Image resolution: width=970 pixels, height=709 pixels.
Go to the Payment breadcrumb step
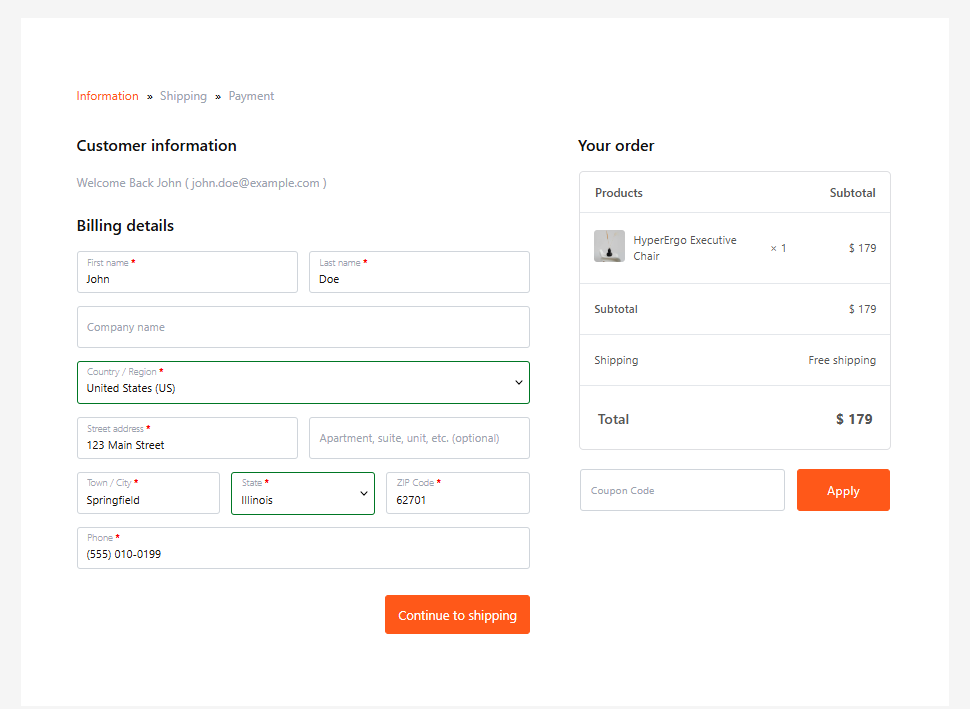click(x=251, y=96)
